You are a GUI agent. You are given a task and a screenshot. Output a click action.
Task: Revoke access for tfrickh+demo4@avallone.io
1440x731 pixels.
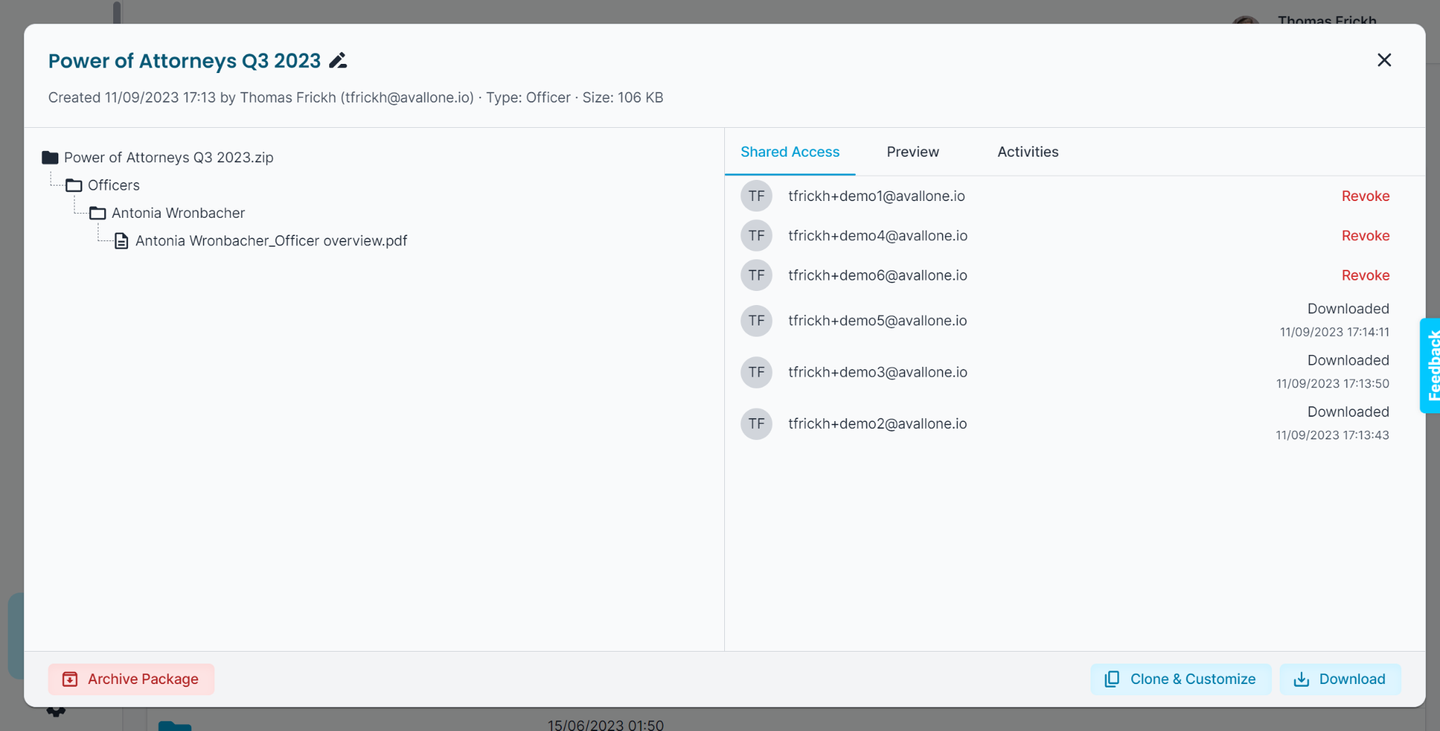1365,236
